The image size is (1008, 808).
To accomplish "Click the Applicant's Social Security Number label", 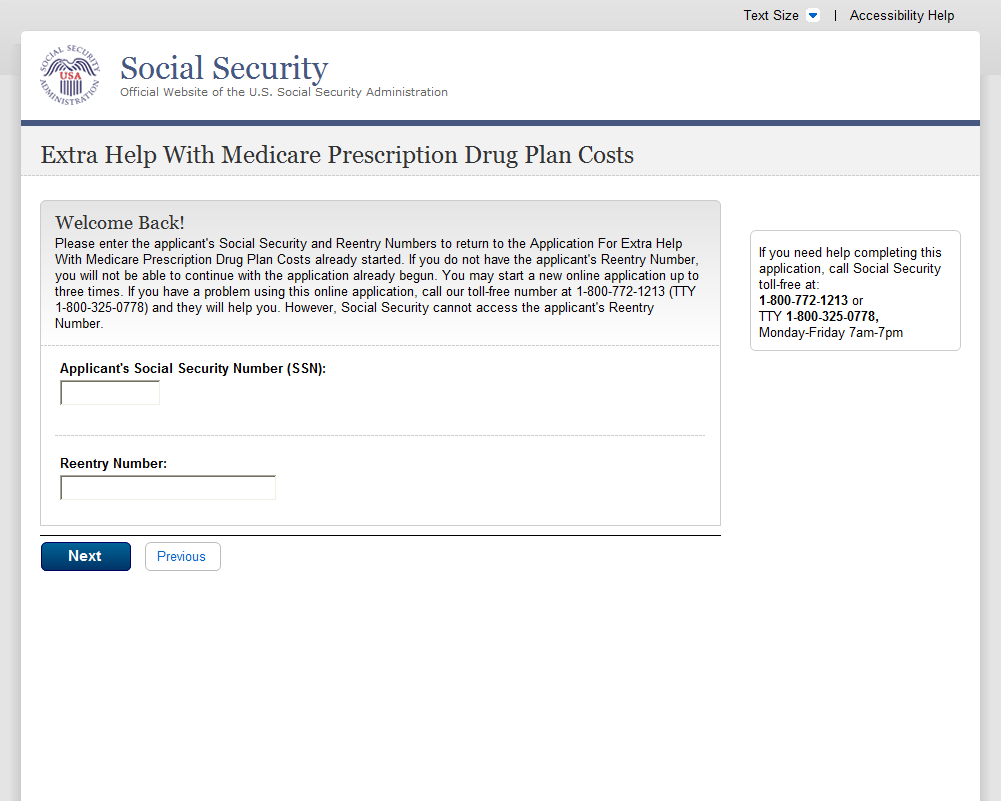I will (x=193, y=368).
